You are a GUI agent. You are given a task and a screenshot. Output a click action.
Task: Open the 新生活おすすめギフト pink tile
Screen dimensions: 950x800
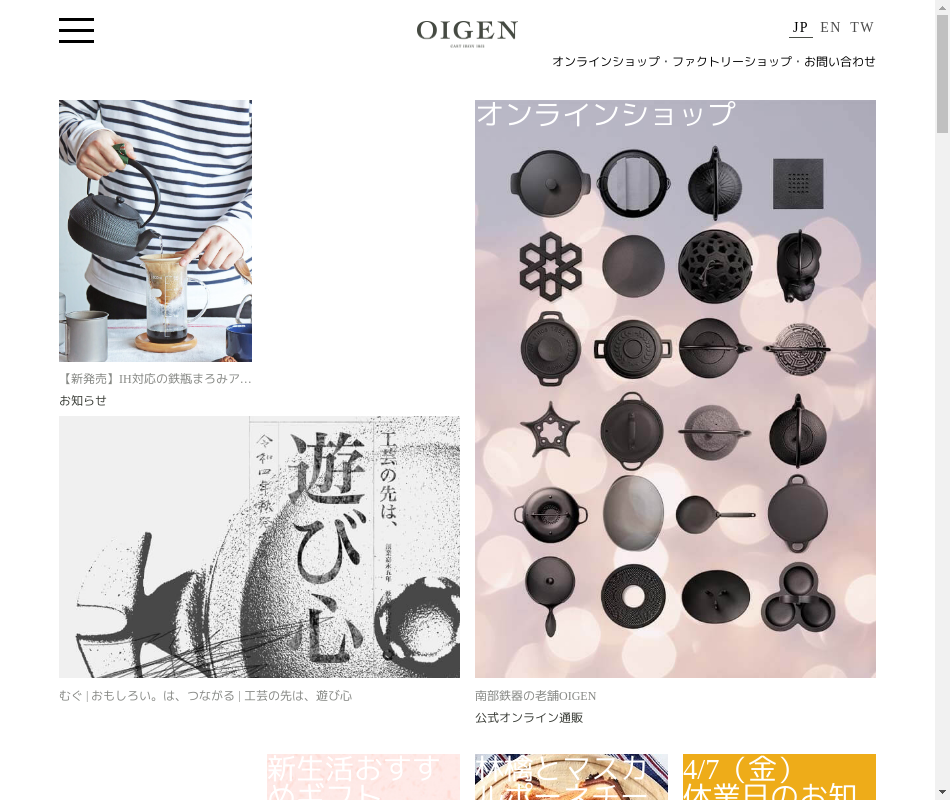coord(363,777)
